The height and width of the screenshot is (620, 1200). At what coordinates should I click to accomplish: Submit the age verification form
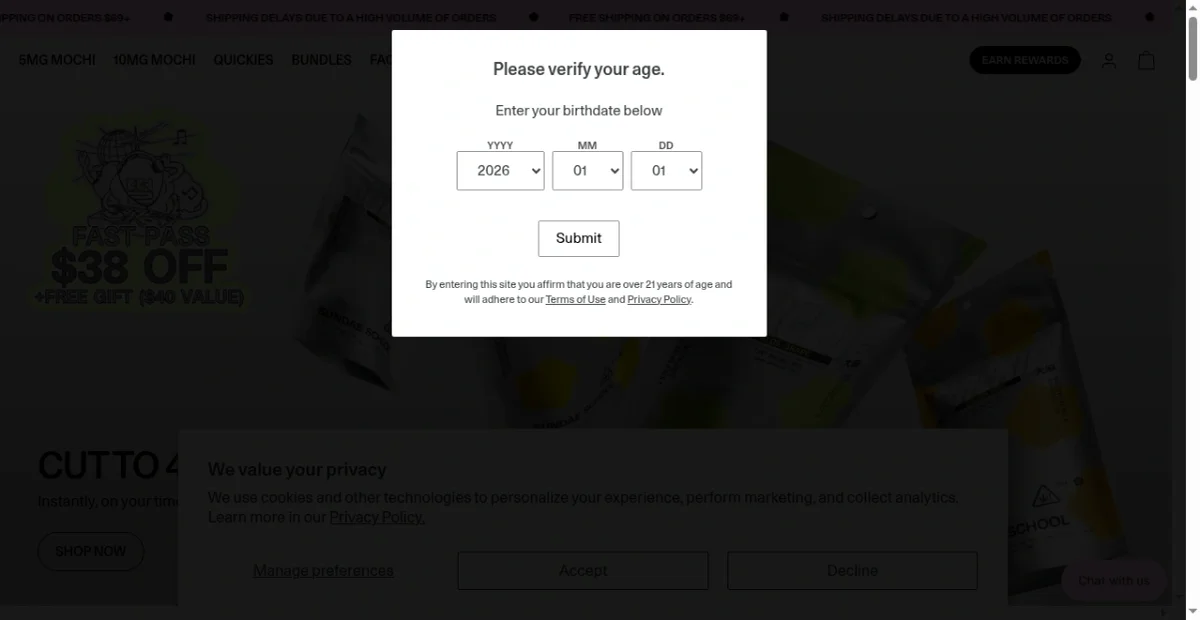coord(578,238)
